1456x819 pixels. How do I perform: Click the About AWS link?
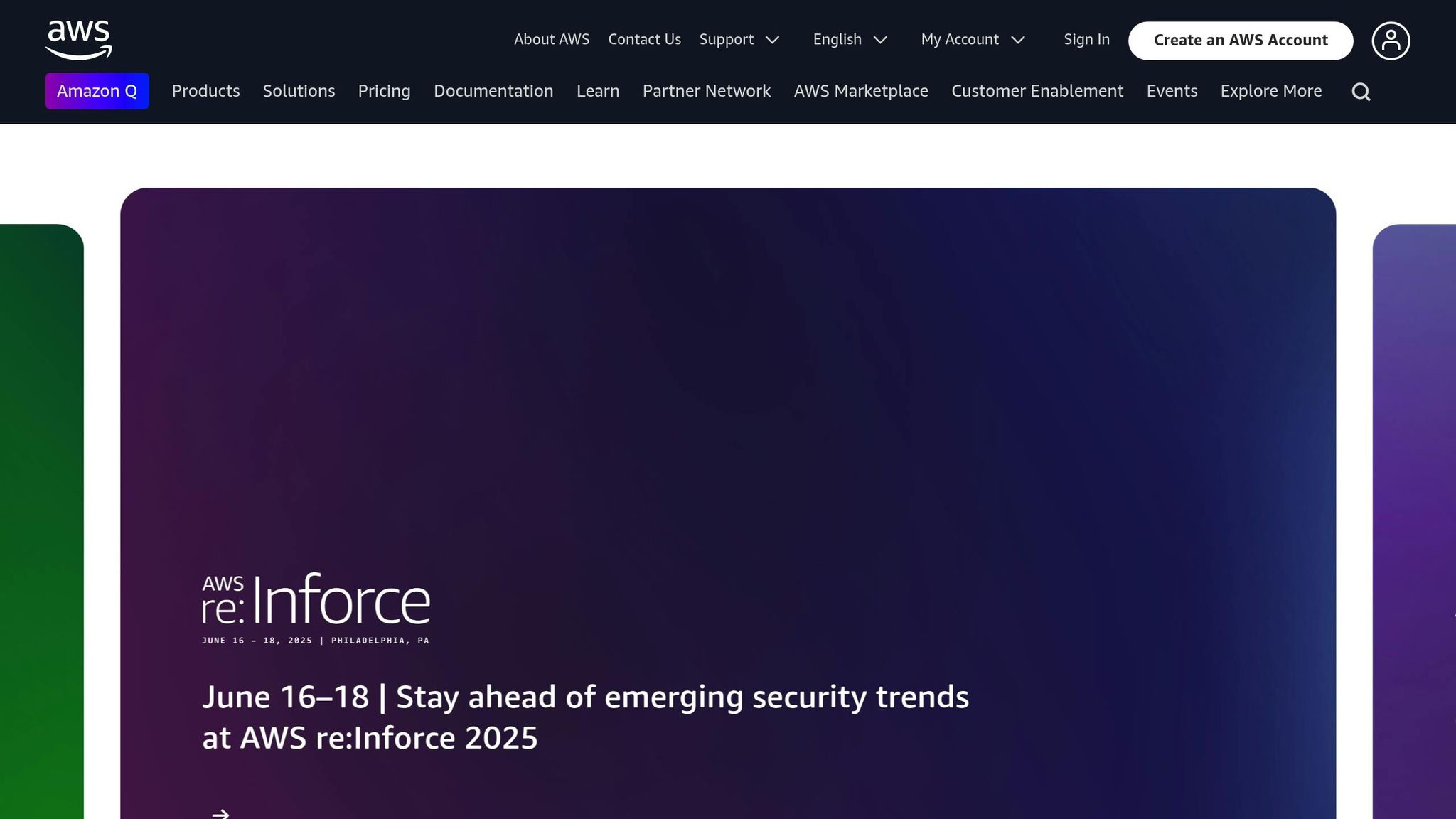(x=552, y=40)
